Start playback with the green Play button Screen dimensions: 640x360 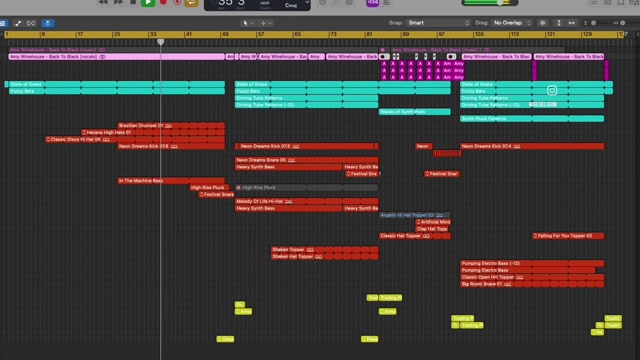click(148, 3)
